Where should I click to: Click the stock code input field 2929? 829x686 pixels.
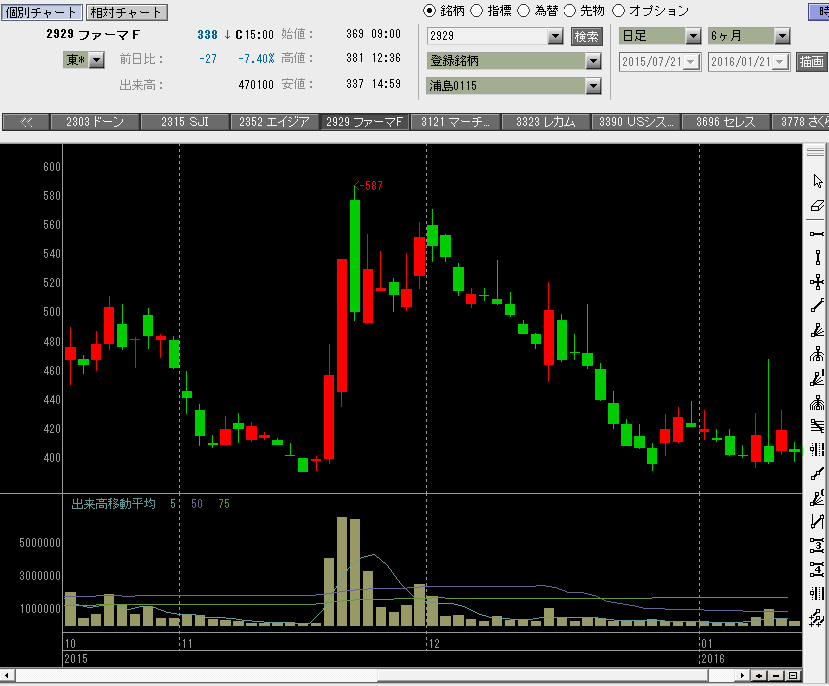pyautogui.click(x=487, y=36)
